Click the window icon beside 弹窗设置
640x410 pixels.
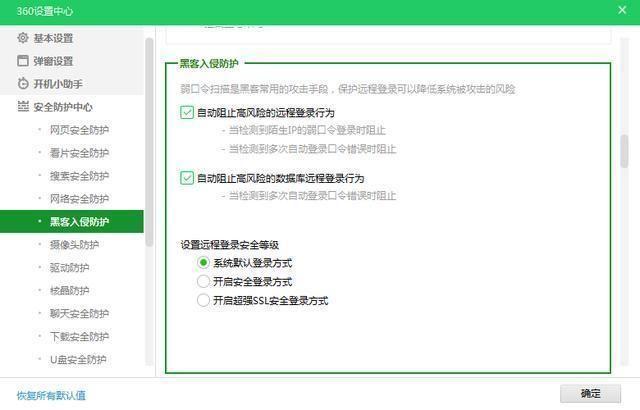click(23, 61)
